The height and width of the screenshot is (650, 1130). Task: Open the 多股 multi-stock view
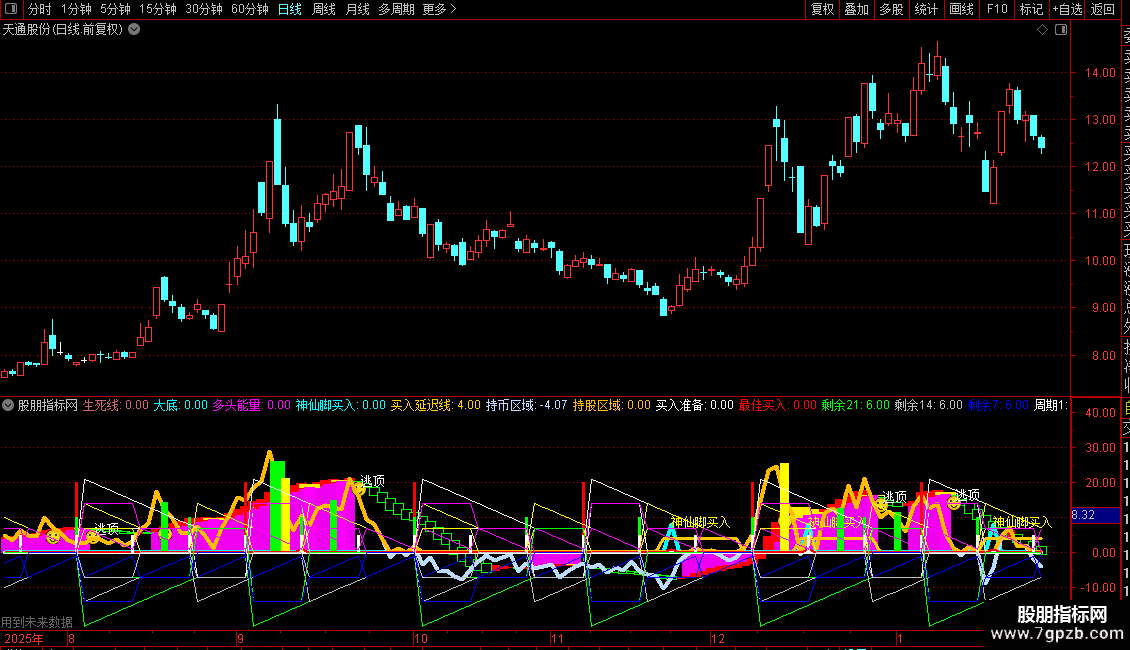point(891,9)
